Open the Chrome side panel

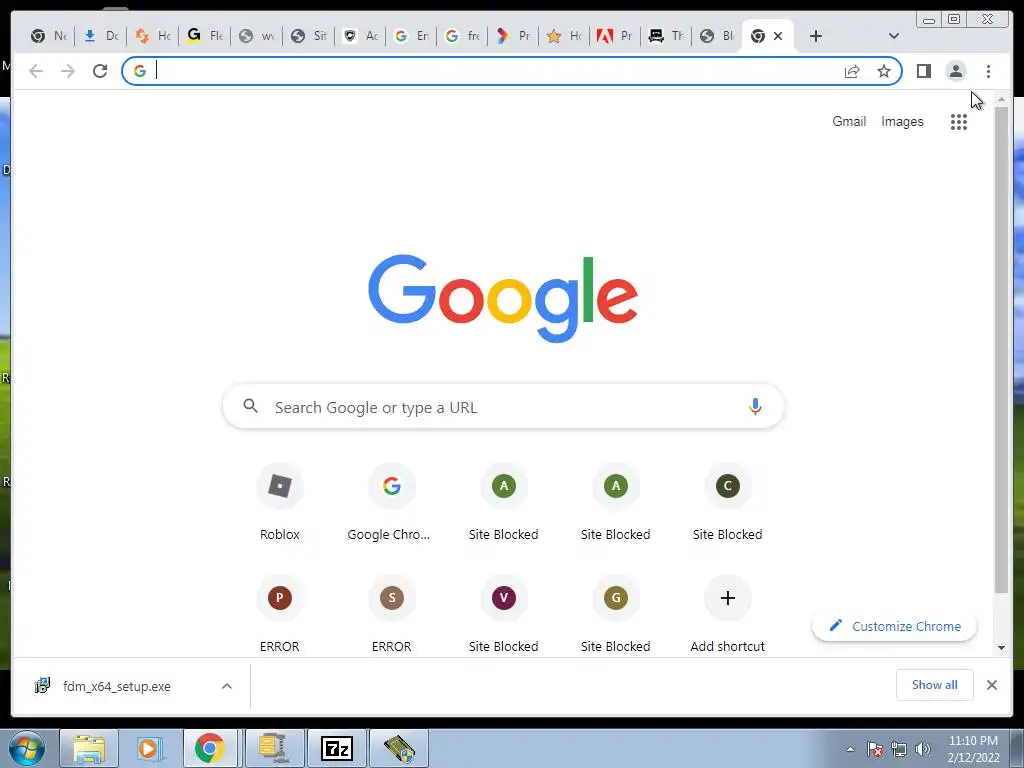click(x=923, y=71)
